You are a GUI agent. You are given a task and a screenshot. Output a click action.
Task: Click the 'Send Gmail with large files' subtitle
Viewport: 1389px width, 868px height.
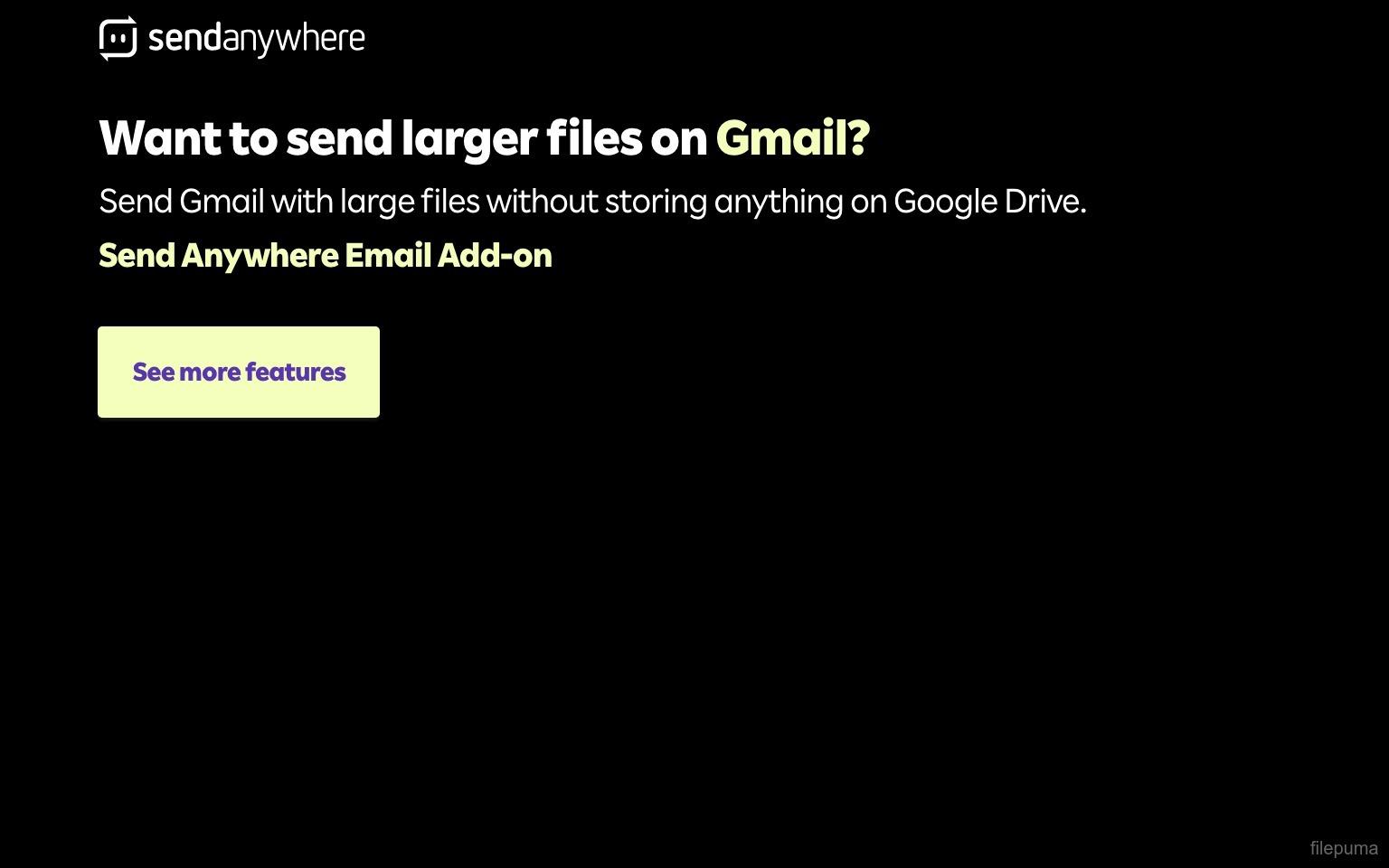(592, 202)
